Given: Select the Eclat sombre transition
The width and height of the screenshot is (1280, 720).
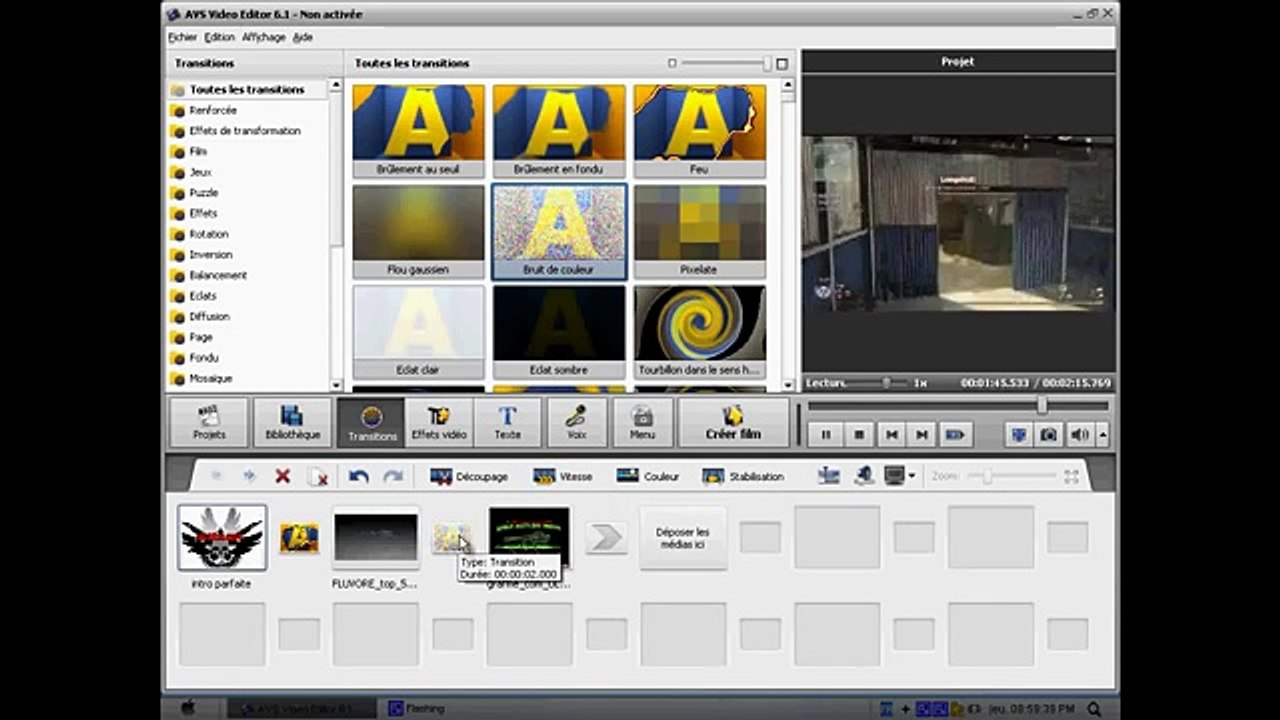Looking at the screenshot, I should tap(559, 332).
